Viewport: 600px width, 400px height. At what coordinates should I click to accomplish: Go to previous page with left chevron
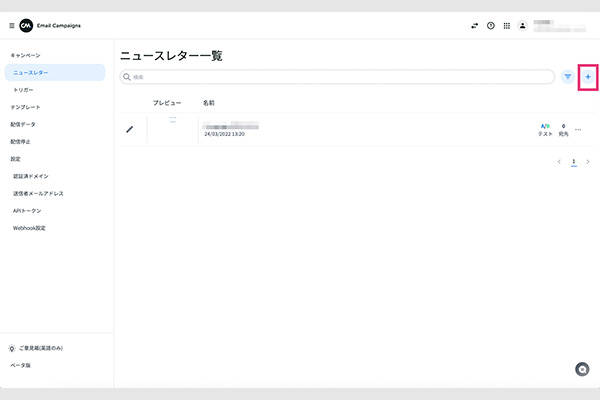(x=559, y=161)
